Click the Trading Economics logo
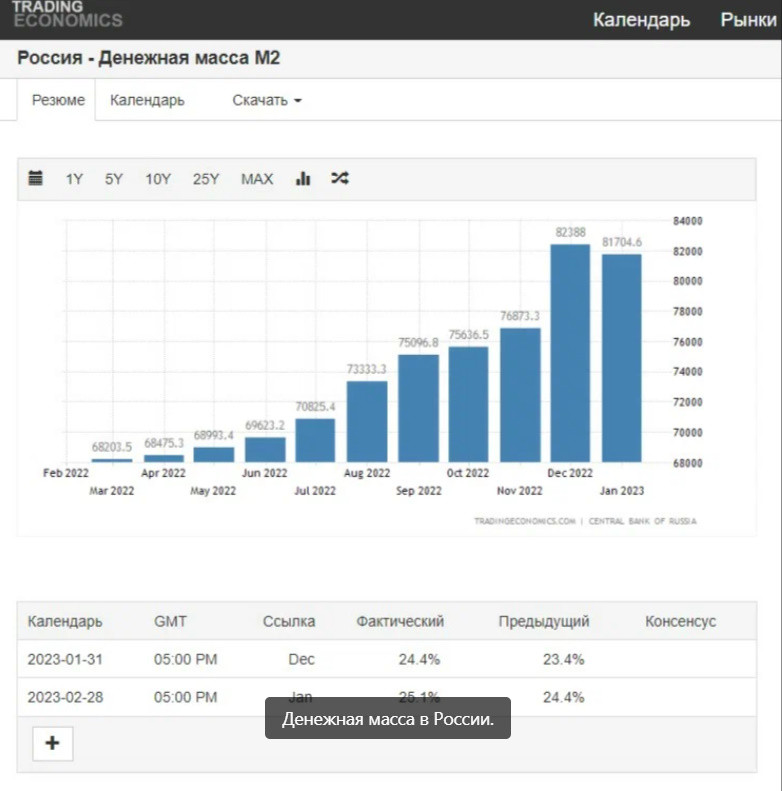Image resolution: width=782 pixels, height=791 pixels. point(67,14)
